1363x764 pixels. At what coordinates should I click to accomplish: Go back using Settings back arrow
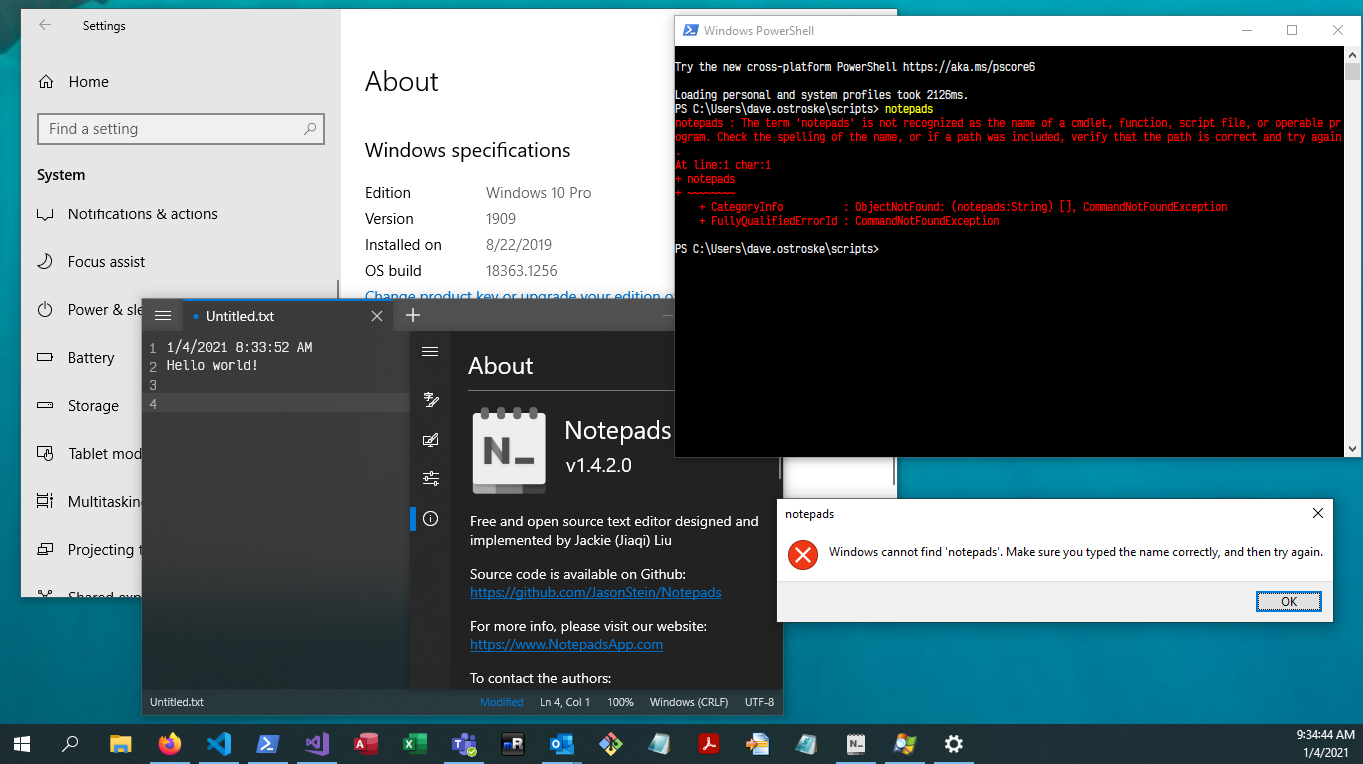(45, 25)
